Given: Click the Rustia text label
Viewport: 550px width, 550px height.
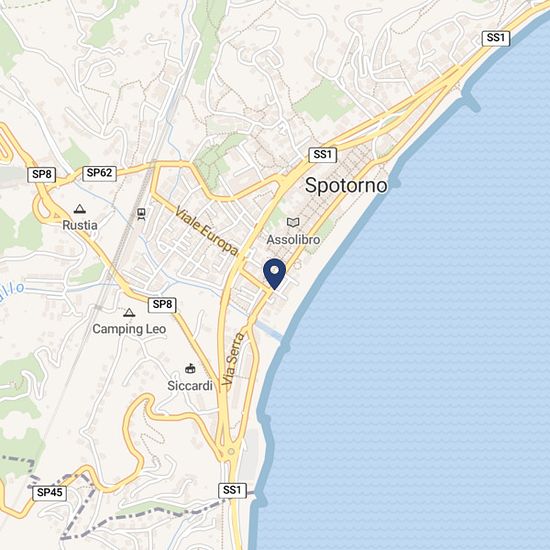Looking at the screenshot, I should (x=80, y=225).
